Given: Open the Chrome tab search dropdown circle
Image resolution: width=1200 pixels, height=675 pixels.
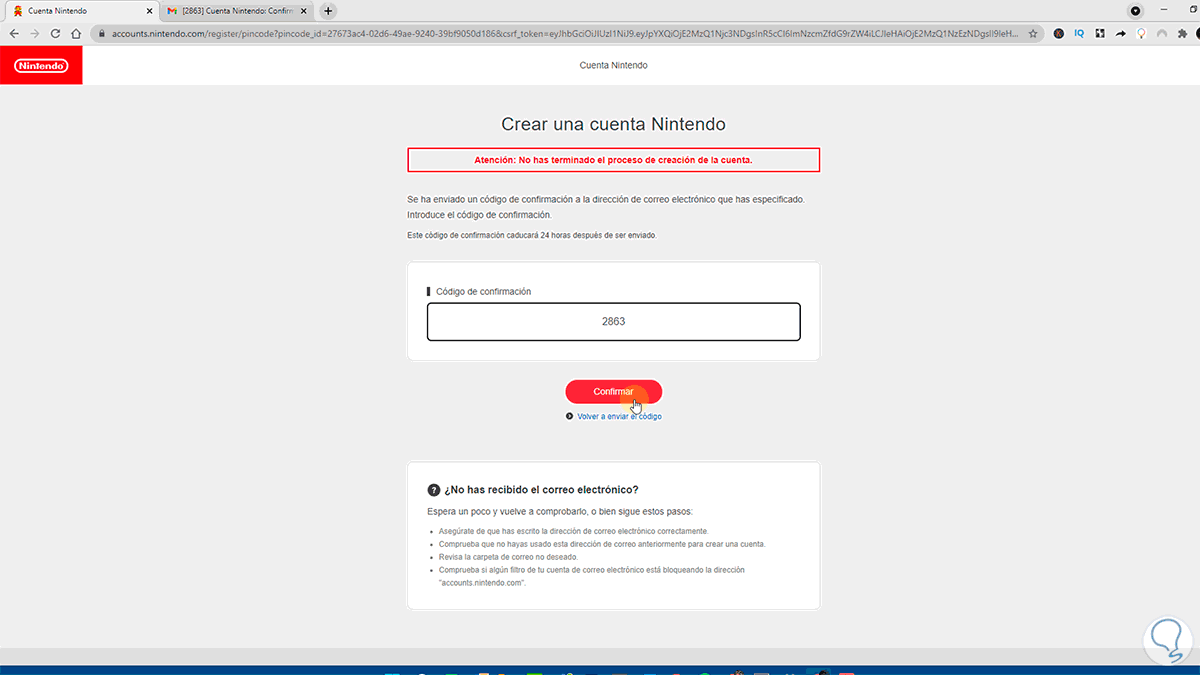Looking at the screenshot, I should (x=1136, y=11).
